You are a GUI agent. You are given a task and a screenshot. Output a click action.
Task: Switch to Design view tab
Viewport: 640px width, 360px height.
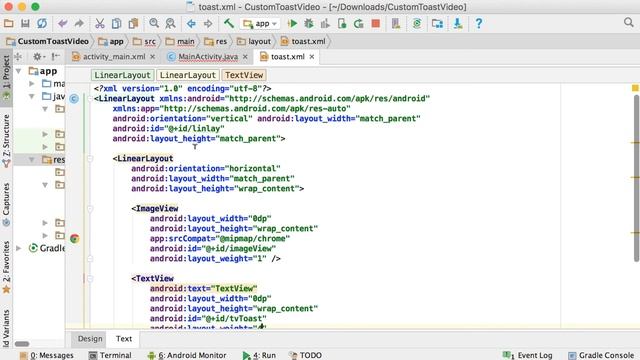pos(90,339)
